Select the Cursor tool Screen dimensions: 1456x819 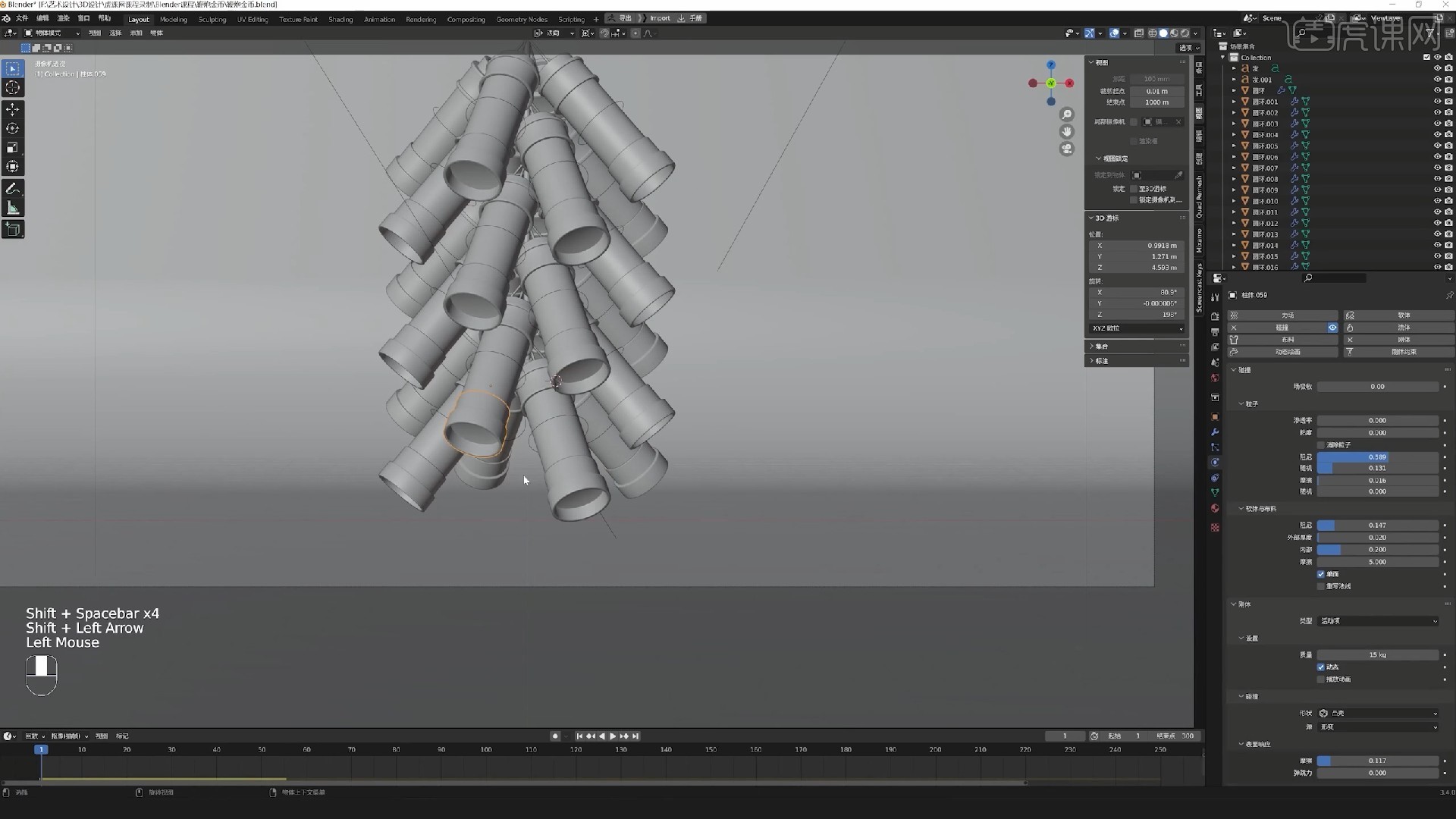(13, 88)
